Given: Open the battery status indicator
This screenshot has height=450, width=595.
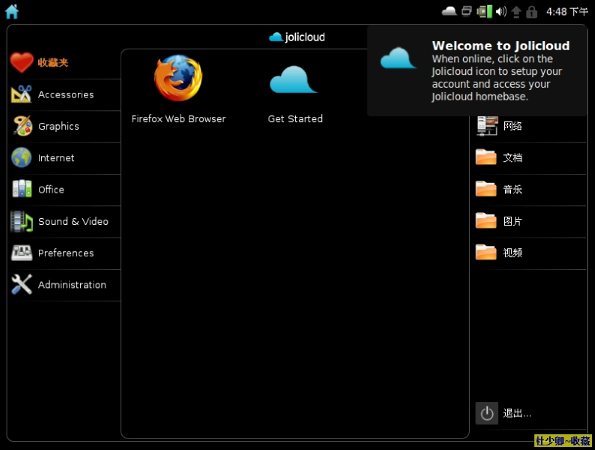Looking at the screenshot, I should 485,11.
